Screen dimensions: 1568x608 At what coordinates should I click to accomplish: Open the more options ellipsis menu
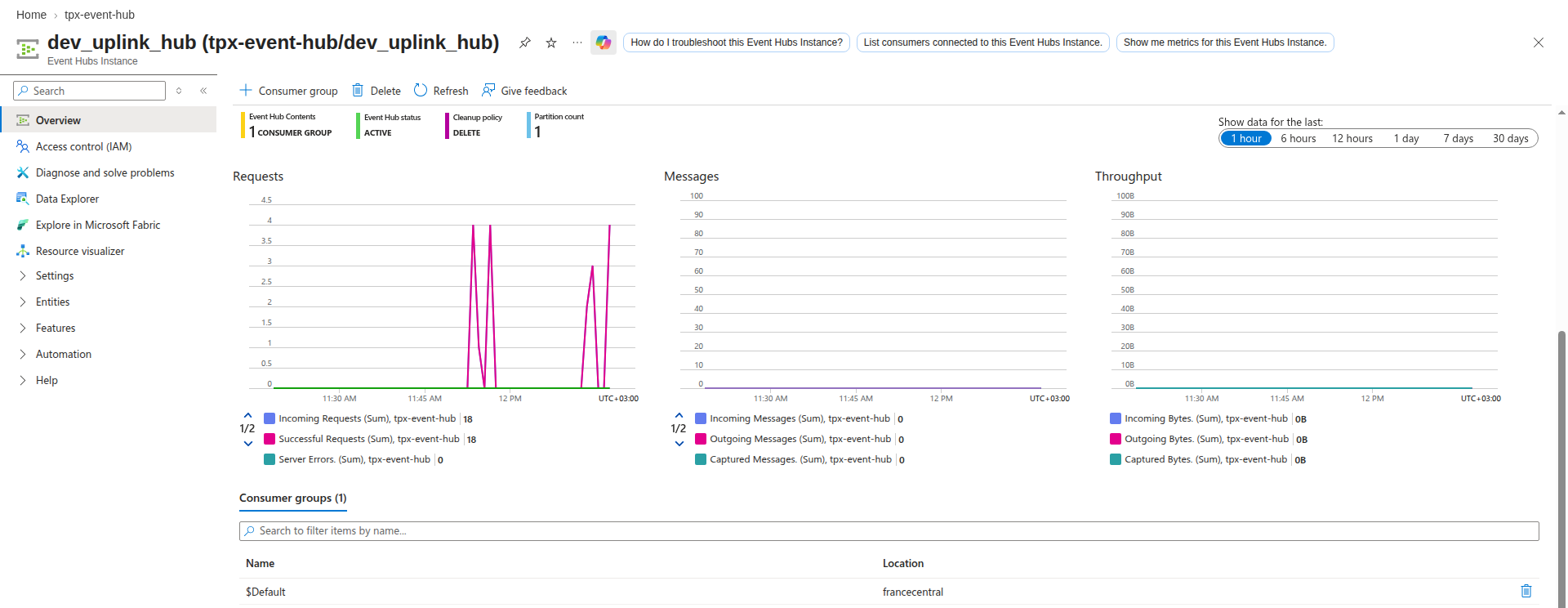(577, 42)
